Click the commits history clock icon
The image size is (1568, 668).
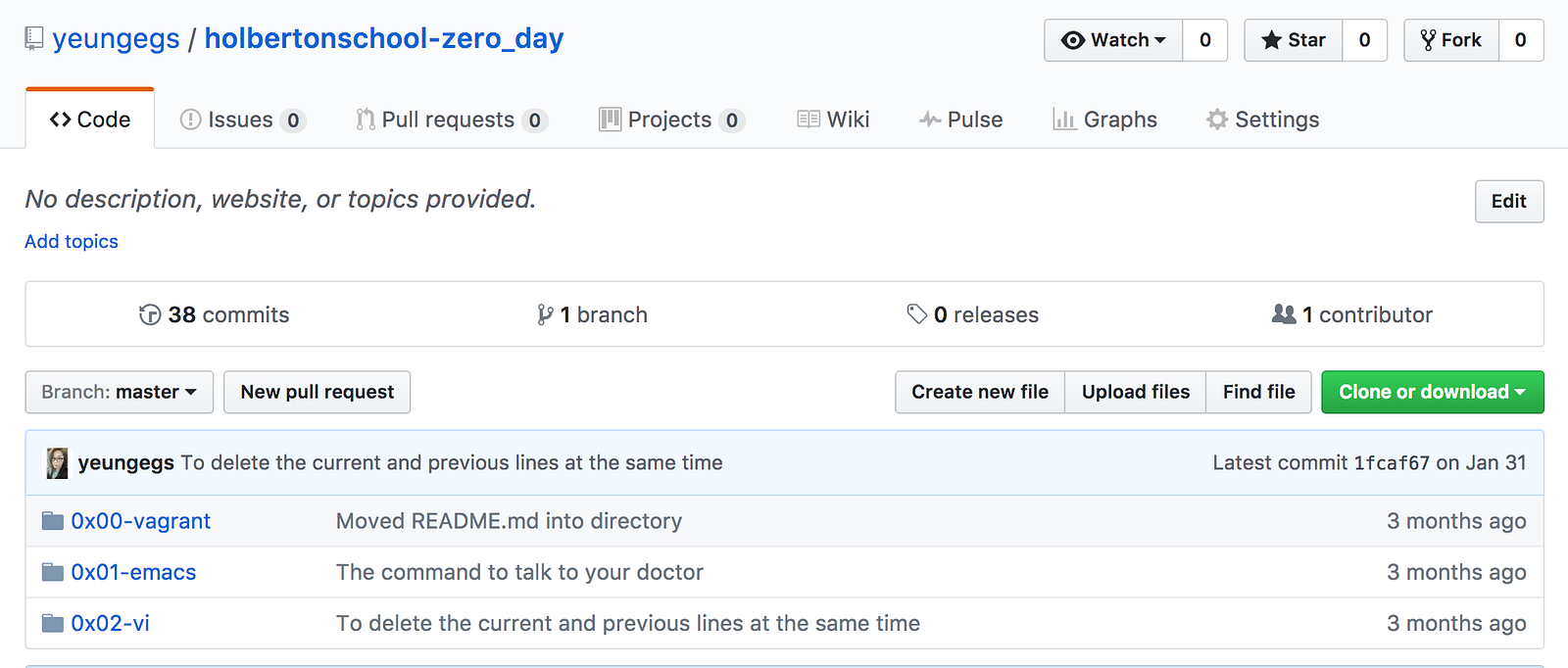tap(150, 314)
